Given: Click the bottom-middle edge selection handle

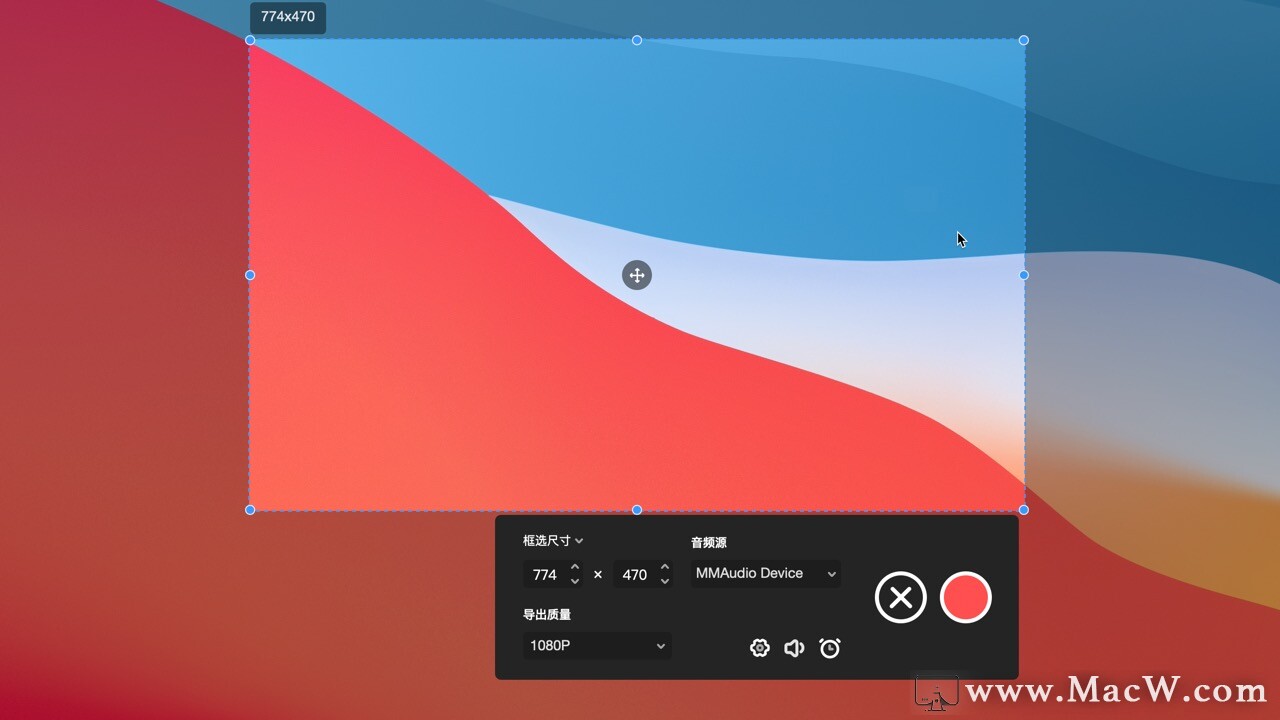Looking at the screenshot, I should pos(637,510).
